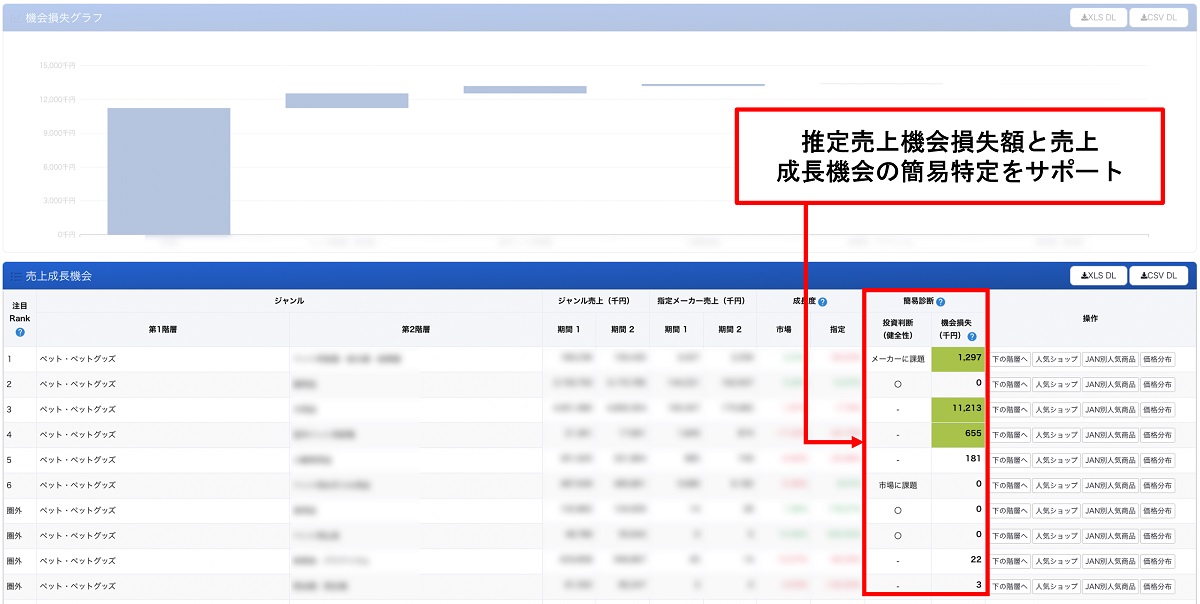Click the green 11,213 機会損失 cell
The image size is (1200, 604).
[x=958, y=409]
